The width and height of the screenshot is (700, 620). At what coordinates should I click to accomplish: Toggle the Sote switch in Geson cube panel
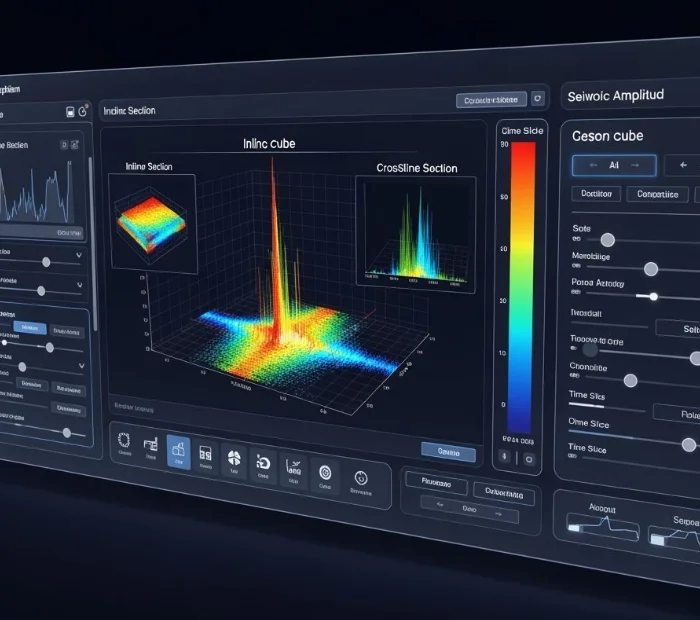point(606,240)
